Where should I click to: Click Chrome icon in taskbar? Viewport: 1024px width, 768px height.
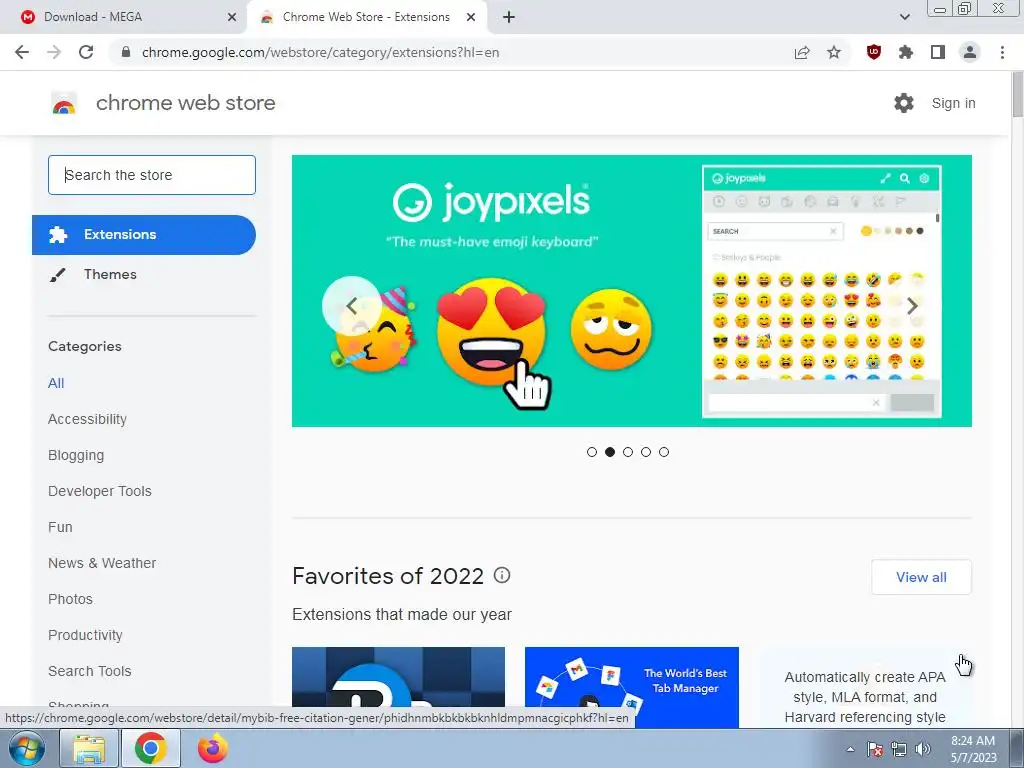click(x=151, y=748)
